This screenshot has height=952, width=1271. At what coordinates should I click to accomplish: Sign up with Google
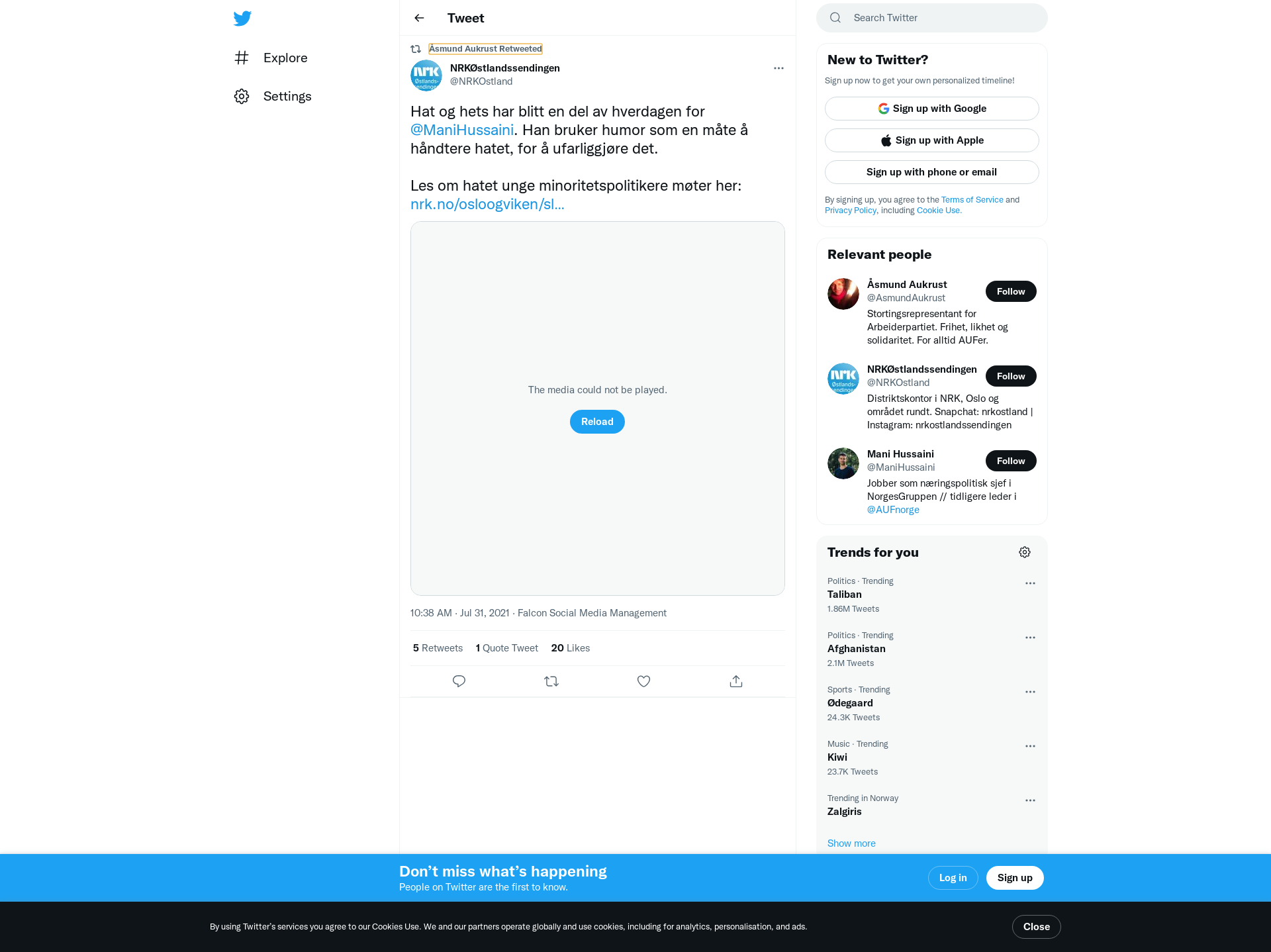click(932, 109)
